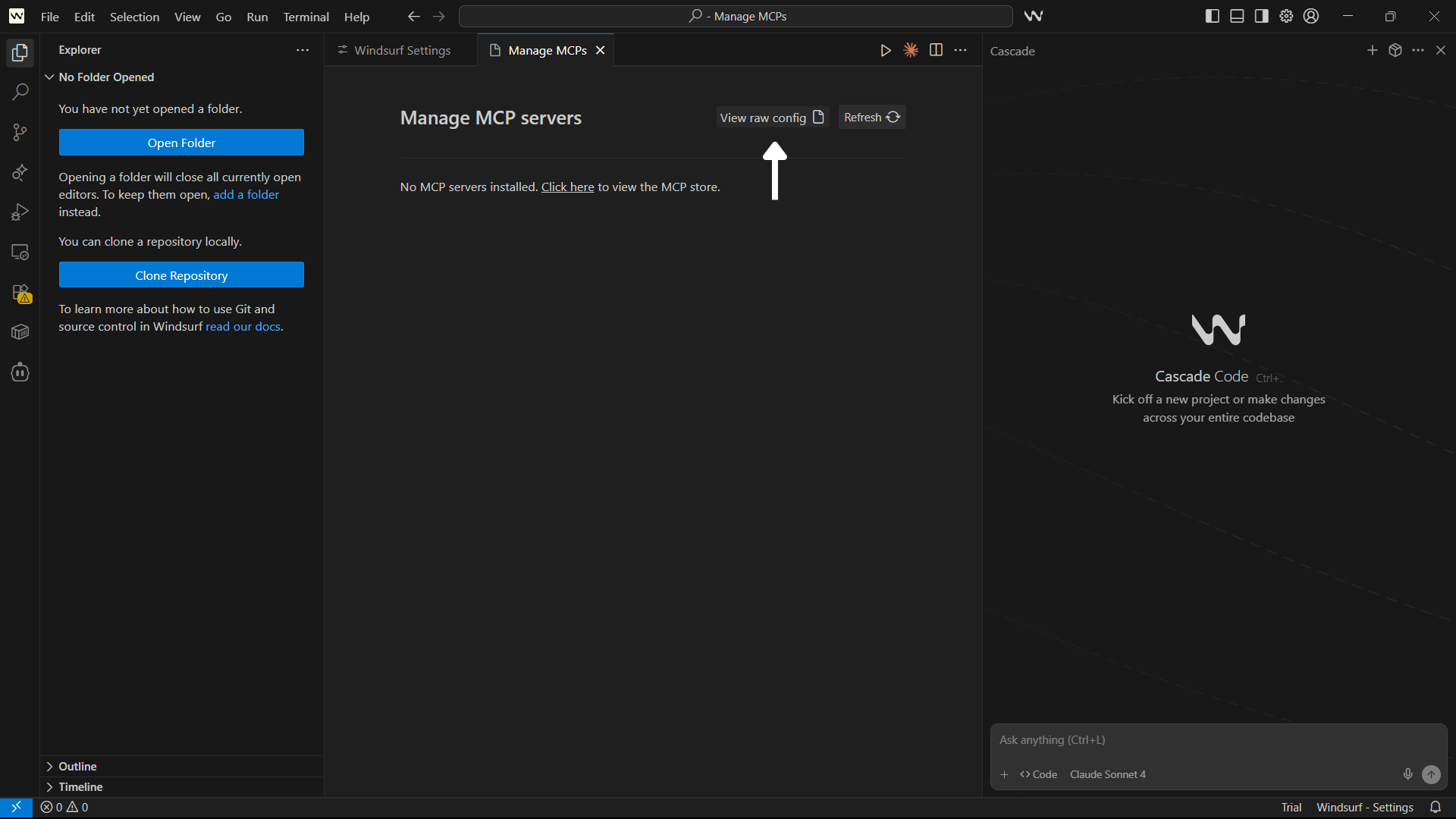Open the settings gear in title bar
The width and height of the screenshot is (1456, 819).
1286,16
